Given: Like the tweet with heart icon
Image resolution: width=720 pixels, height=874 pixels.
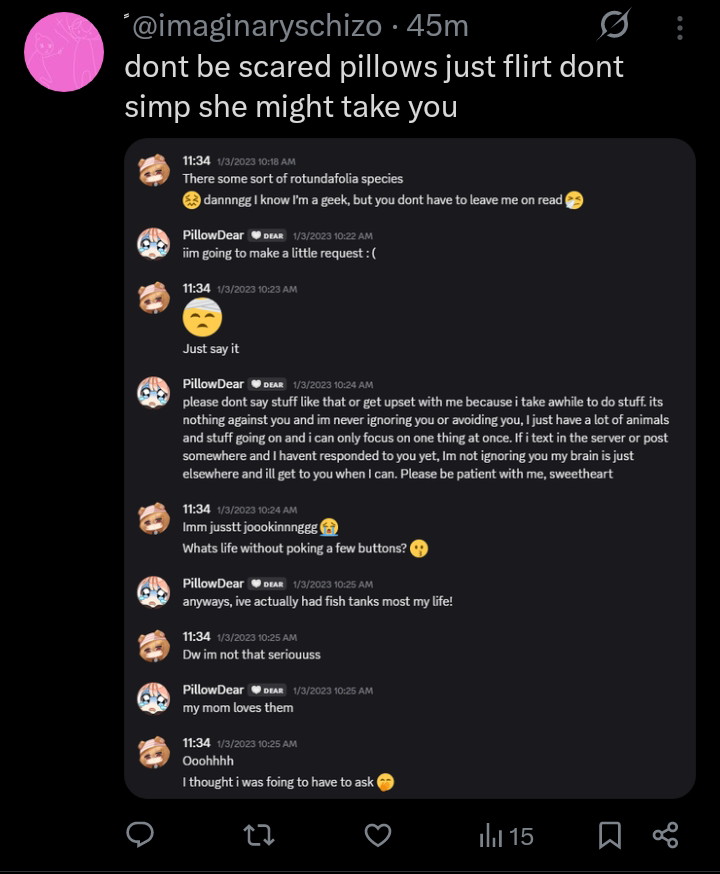Looking at the screenshot, I should click(377, 834).
